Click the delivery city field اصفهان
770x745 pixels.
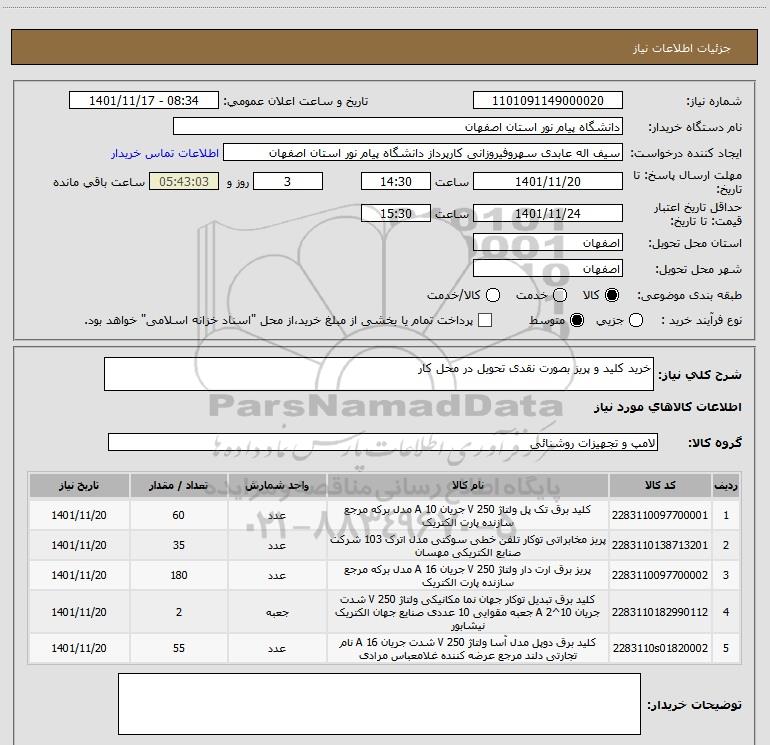[548, 269]
